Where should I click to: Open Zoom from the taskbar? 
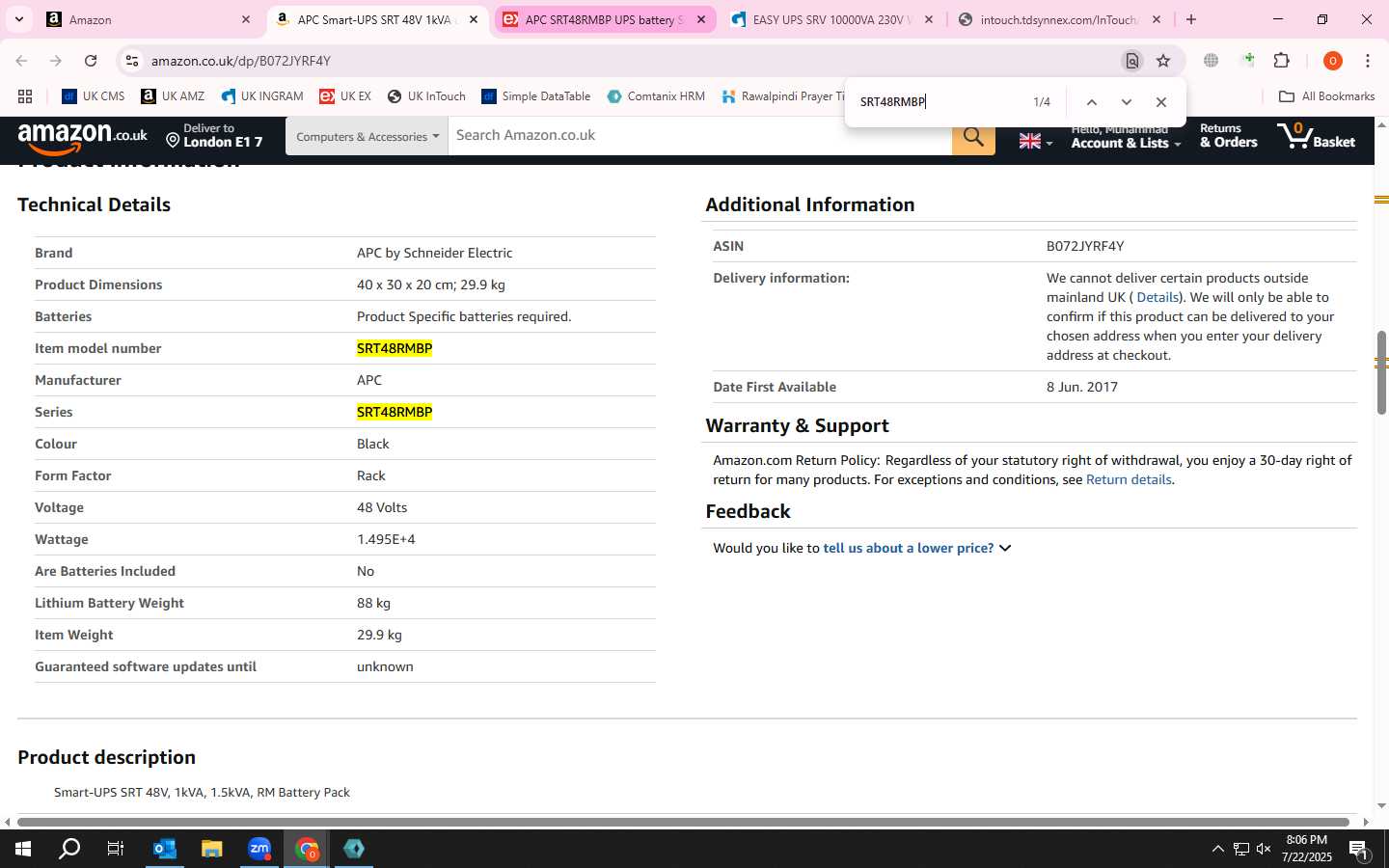[x=259, y=849]
